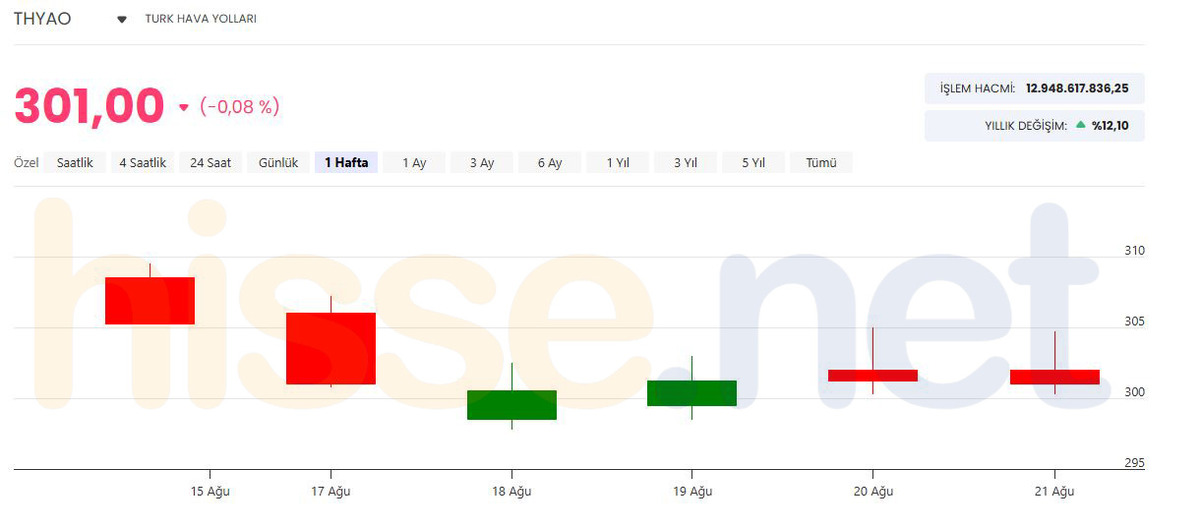Switch to the Günlük time range

279,163
